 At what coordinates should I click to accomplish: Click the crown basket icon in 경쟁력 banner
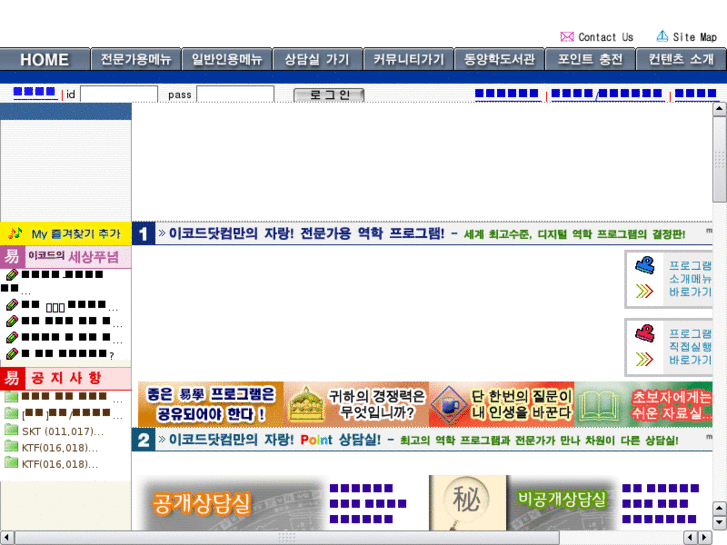306,404
